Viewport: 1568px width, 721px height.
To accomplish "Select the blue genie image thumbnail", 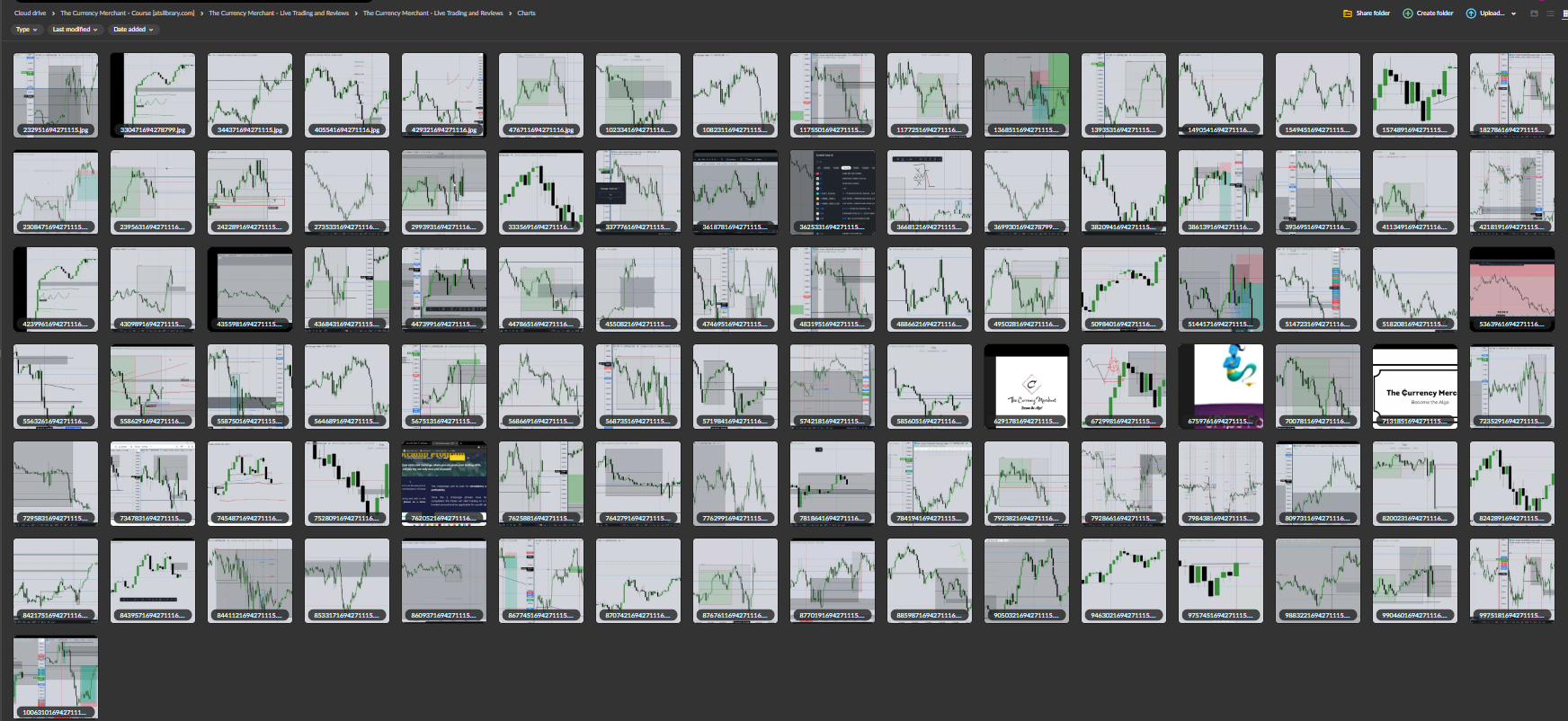I will pos(1221,386).
